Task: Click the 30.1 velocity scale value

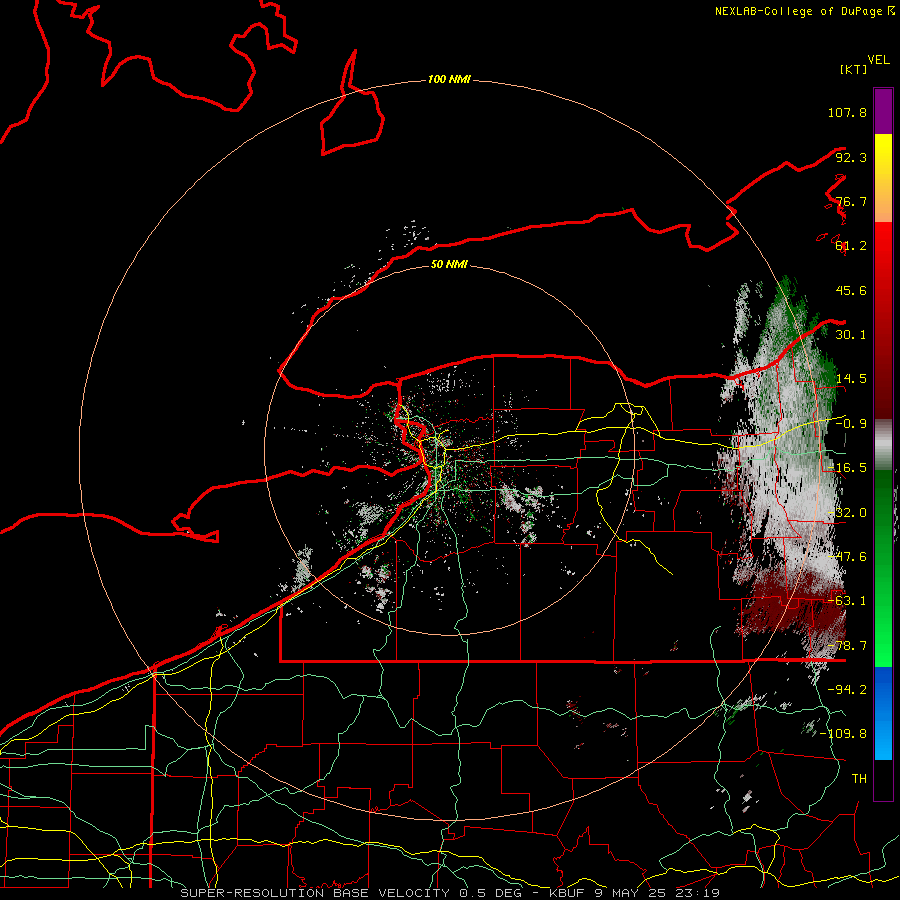Action: [x=851, y=335]
